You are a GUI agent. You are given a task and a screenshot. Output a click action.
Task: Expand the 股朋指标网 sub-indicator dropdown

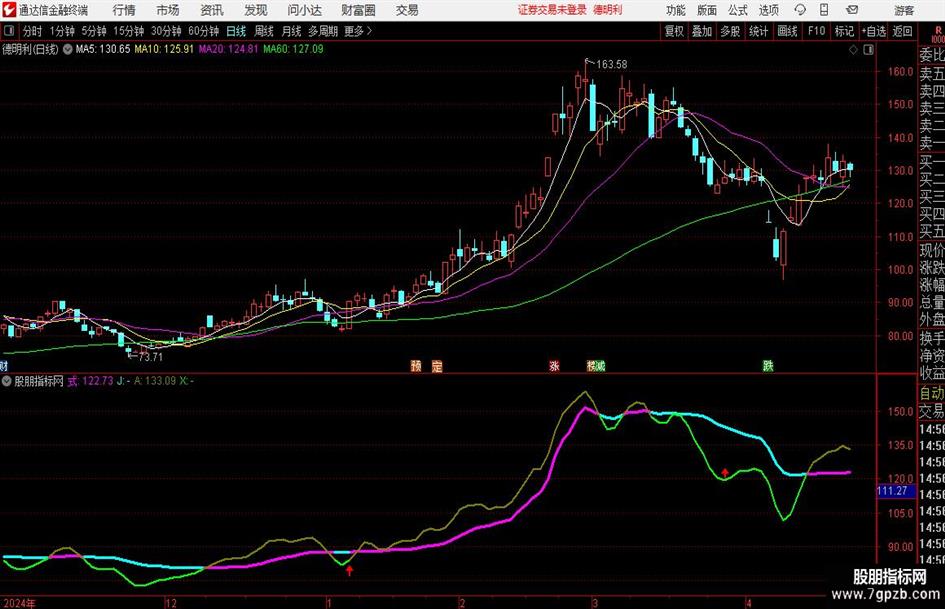pos(7,381)
